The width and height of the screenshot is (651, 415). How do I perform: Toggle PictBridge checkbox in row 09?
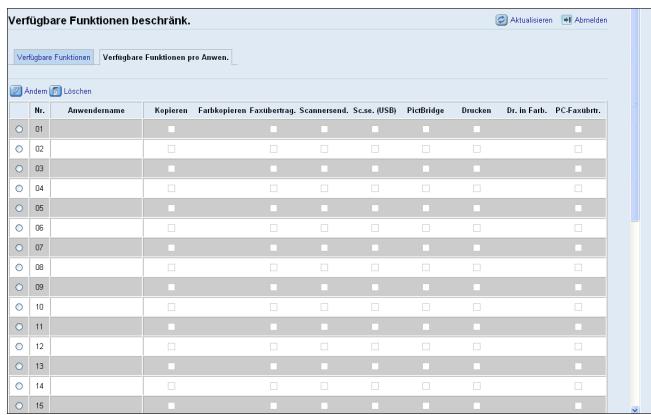click(x=426, y=287)
